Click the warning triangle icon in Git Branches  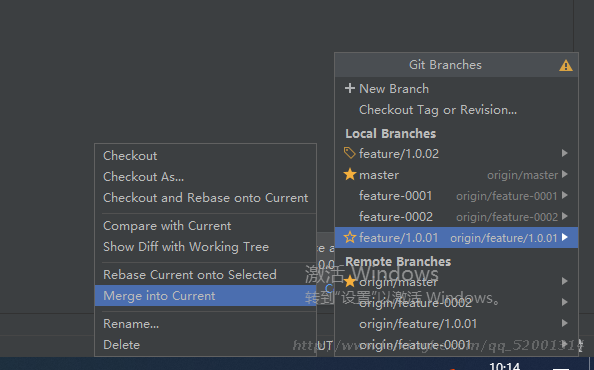(566, 66)
